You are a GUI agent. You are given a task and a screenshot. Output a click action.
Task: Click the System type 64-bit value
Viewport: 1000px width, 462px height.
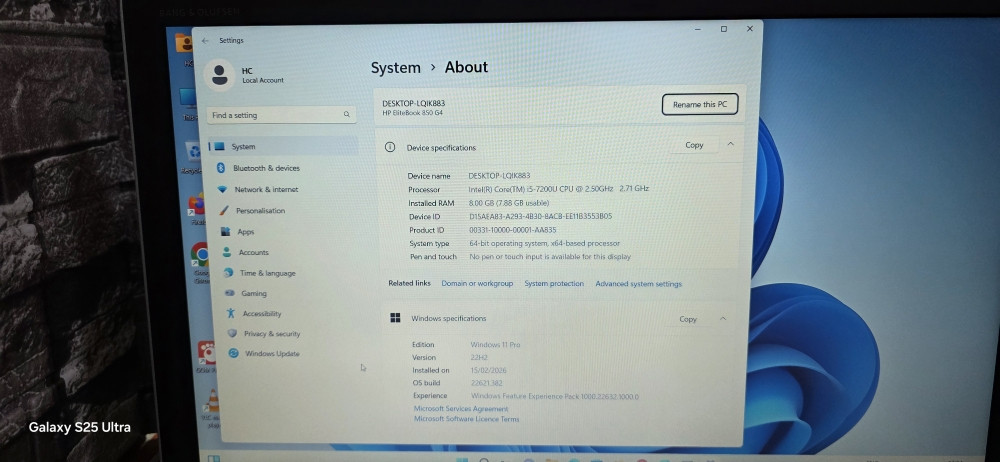(545, 243)
